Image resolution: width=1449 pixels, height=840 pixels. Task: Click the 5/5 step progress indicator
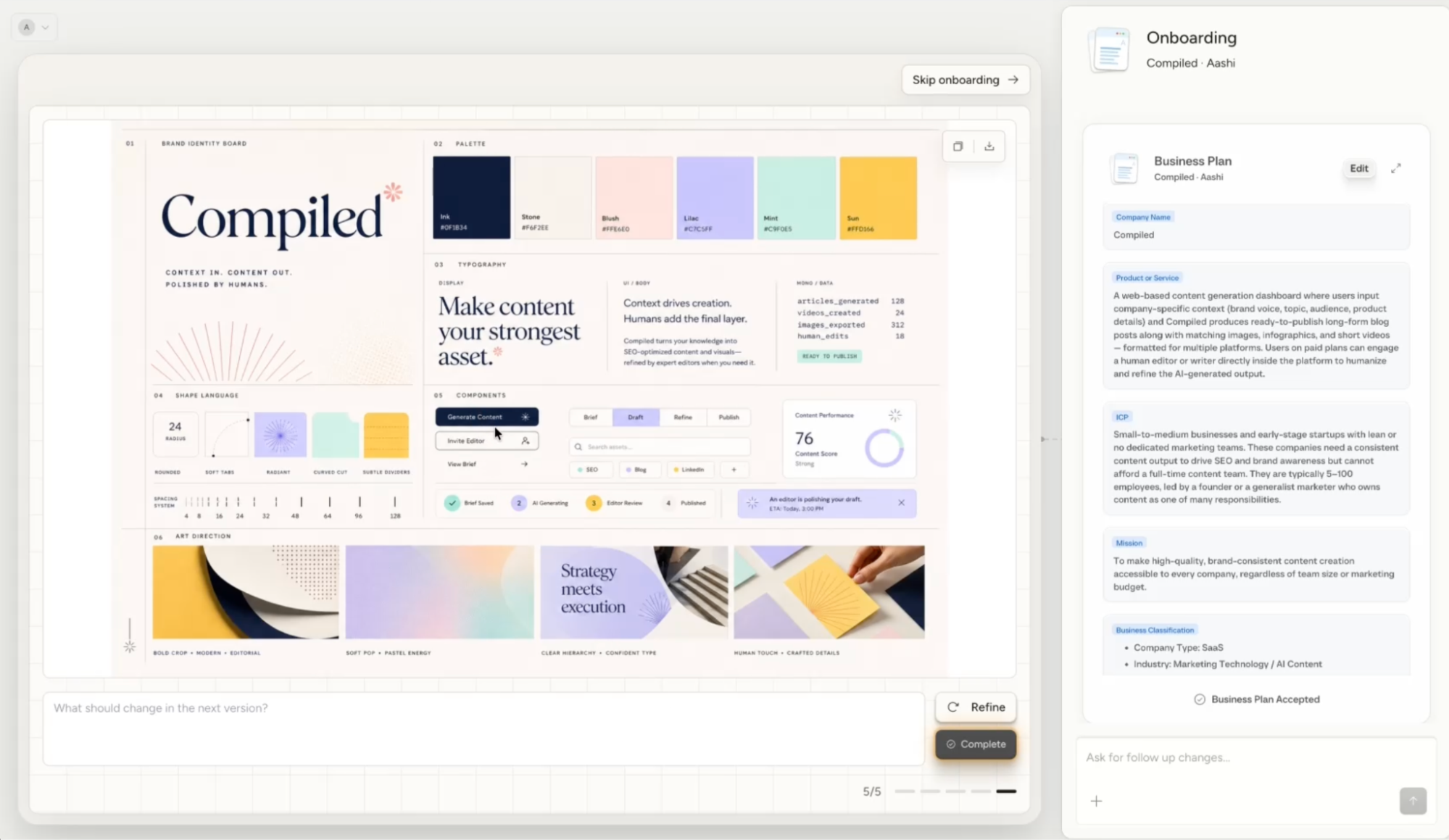[939, 791]
